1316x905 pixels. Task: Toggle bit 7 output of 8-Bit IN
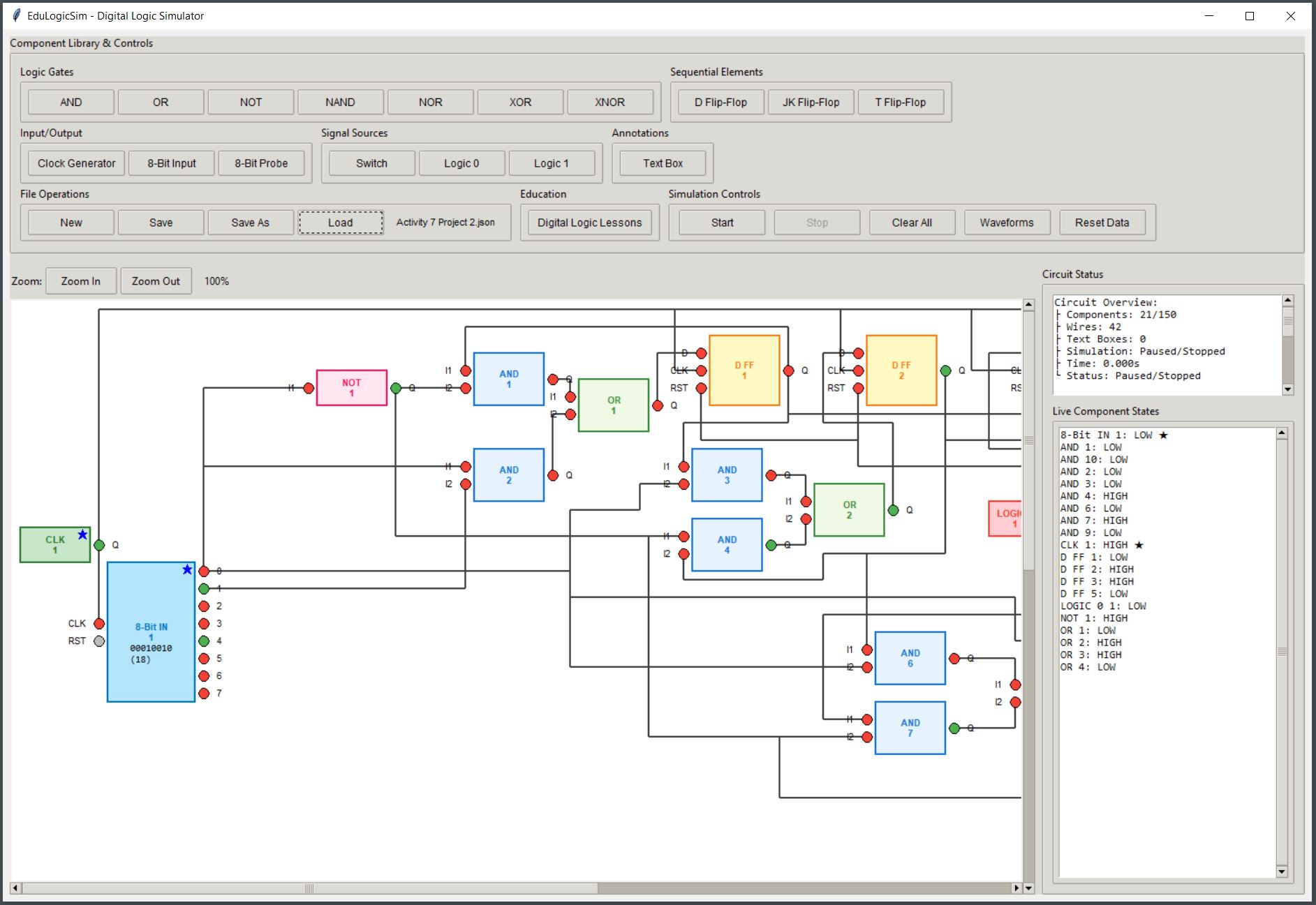click(204, 694)
